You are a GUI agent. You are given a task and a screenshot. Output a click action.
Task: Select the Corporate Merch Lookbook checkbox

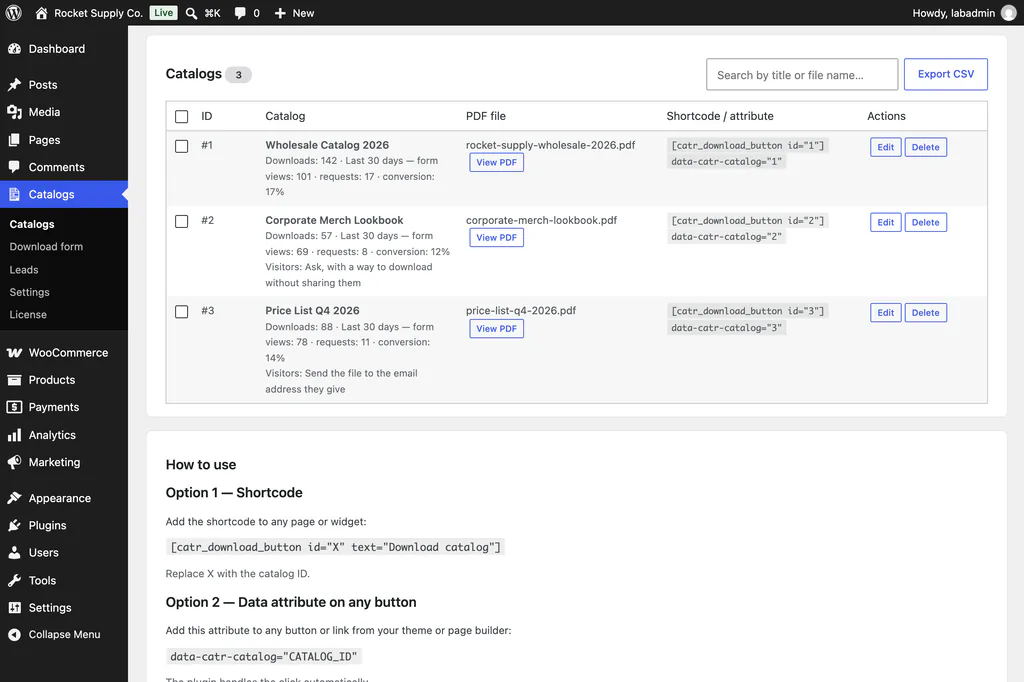[x=182, y=221]
